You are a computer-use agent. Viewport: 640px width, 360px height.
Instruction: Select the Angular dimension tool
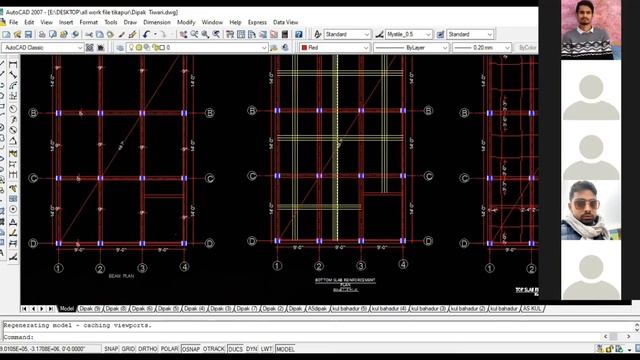13,141
